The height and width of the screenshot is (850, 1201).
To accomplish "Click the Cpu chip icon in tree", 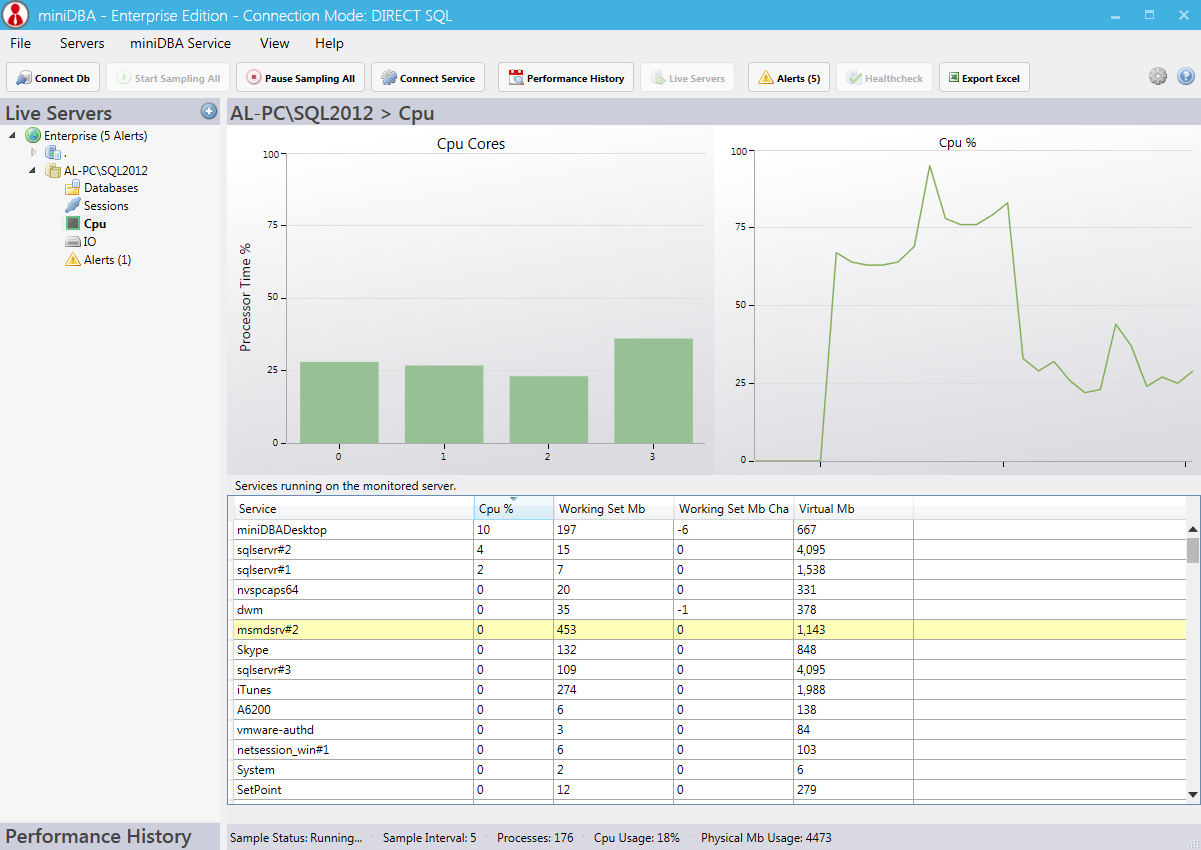I will pos(73,224).
